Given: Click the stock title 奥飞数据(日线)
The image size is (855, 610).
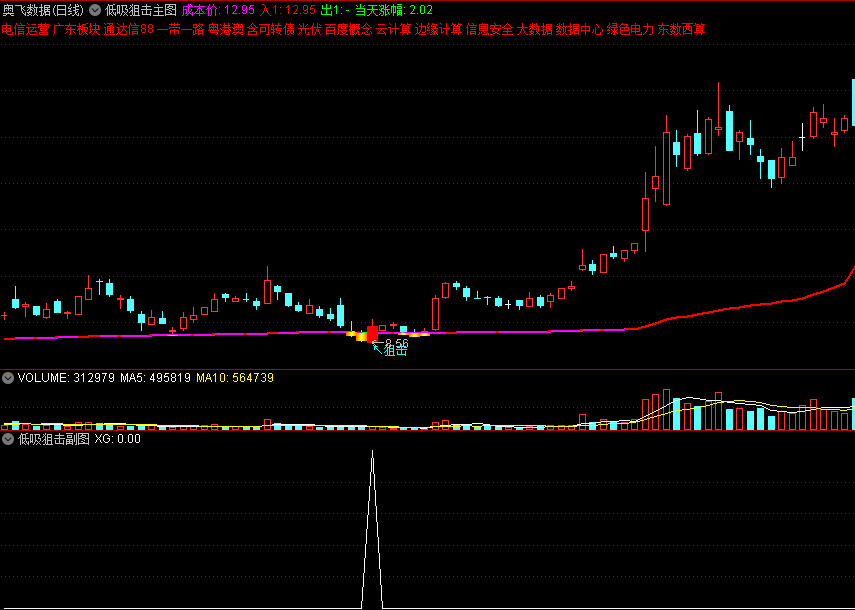Looking at the screenshot, I should [x=43, y=10].
